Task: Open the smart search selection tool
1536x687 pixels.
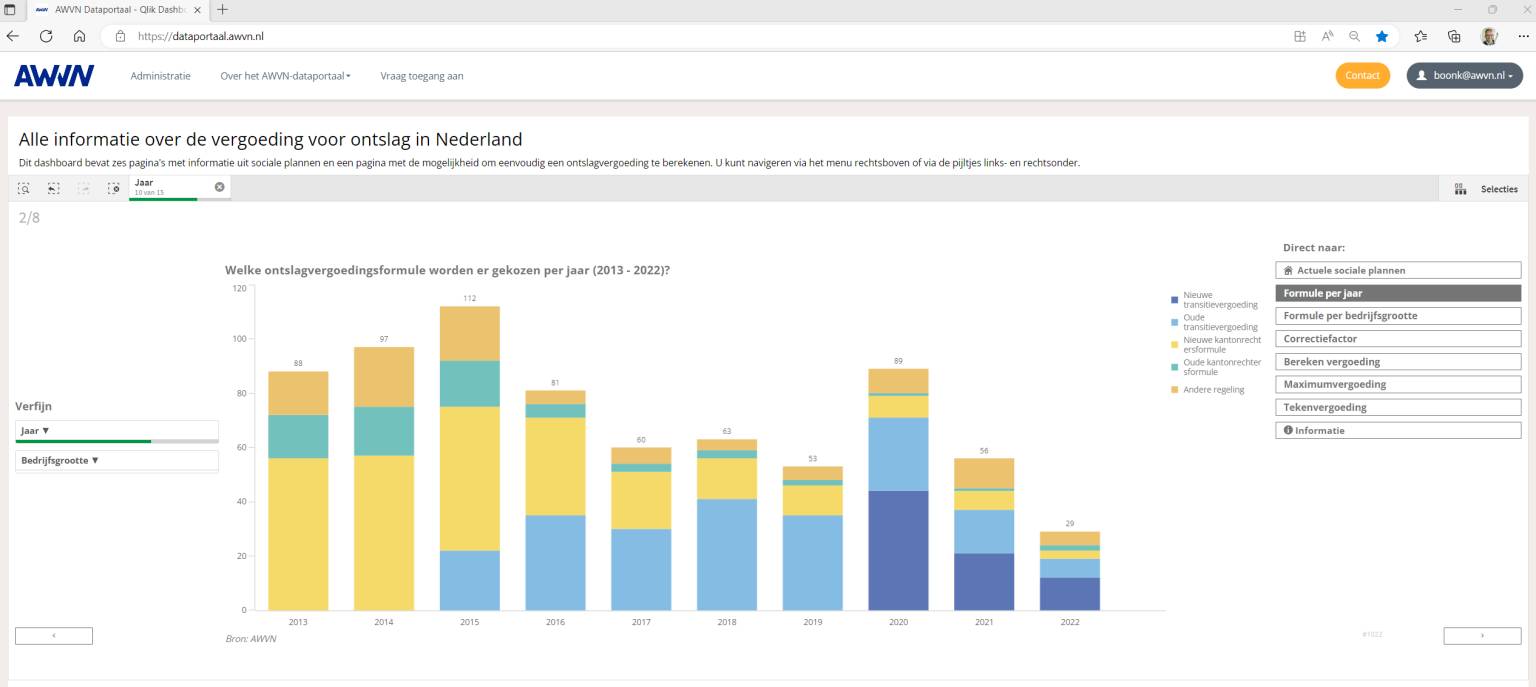Action: (x=23, y=188)
